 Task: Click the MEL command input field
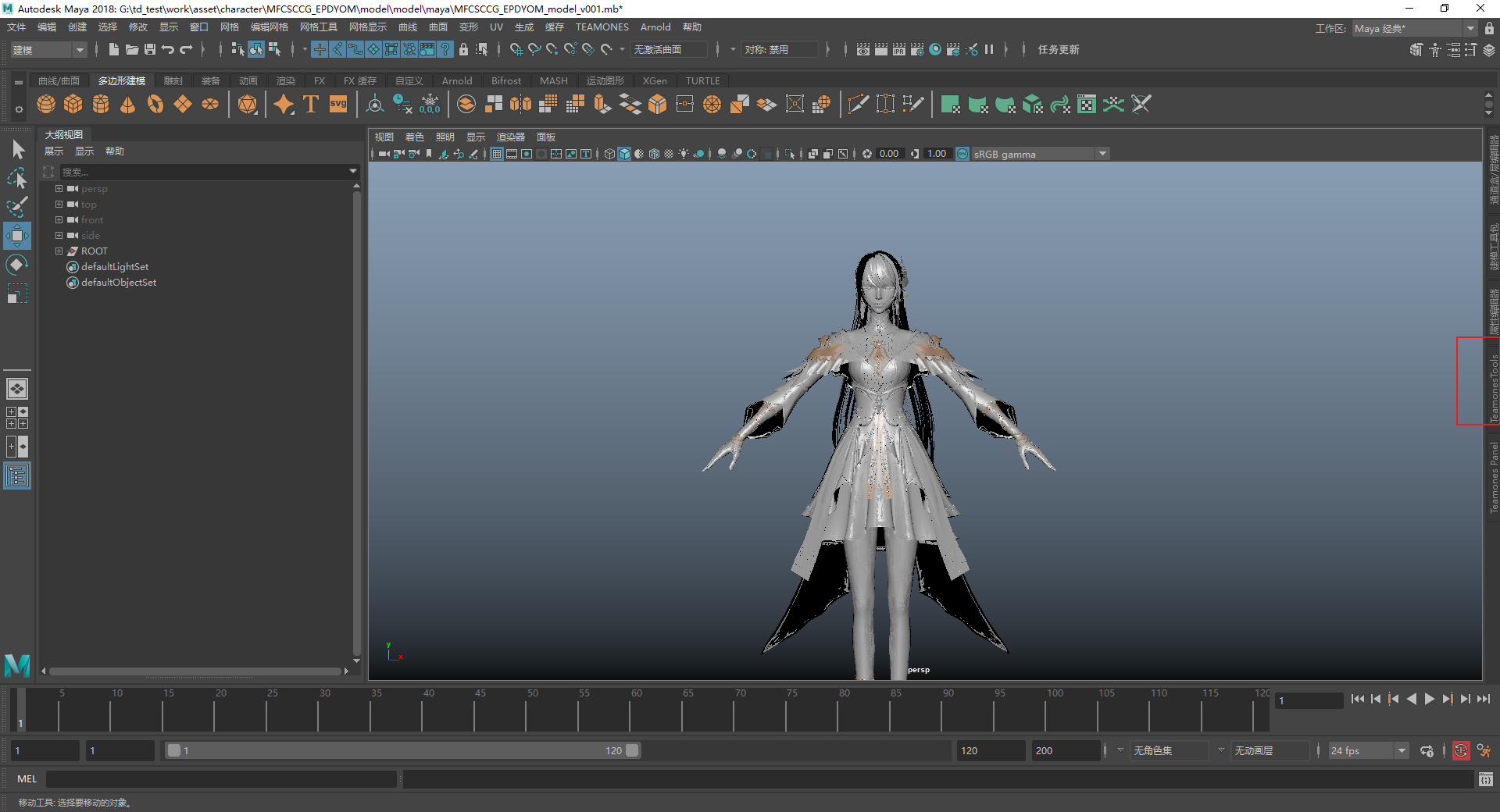coord(221,778)
